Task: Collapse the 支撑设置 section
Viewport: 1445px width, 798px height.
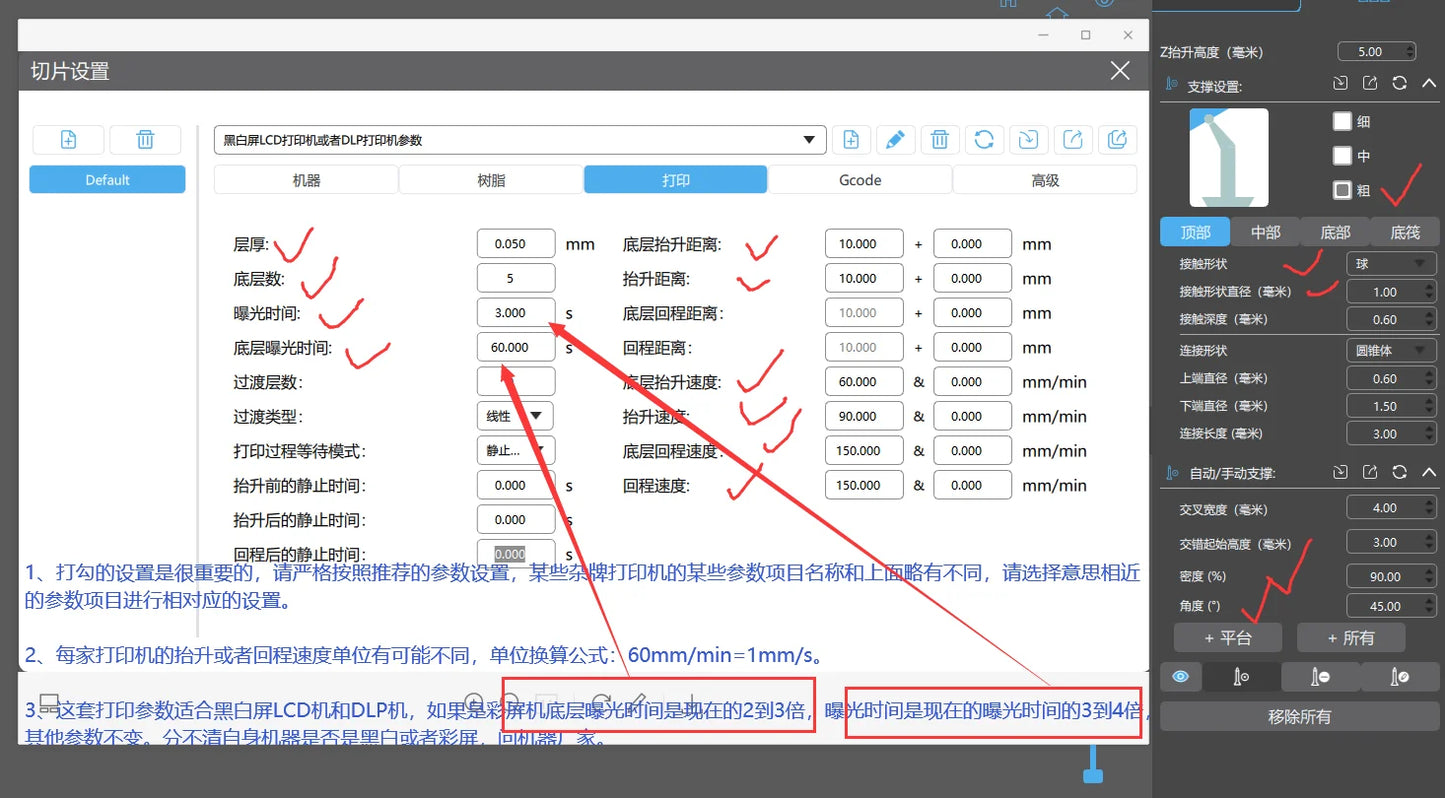Action: 1429,83
